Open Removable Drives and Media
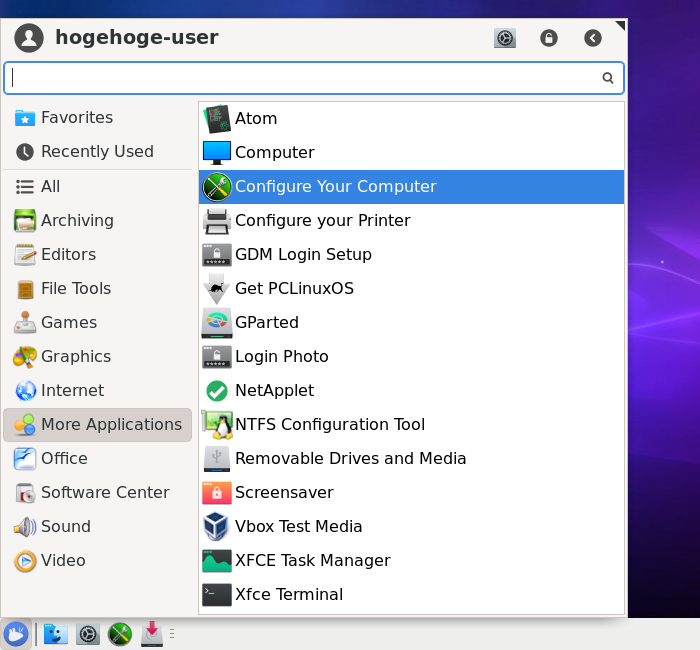Image resolution: width=700 pixels, height=650 pixels. (411, 458)
